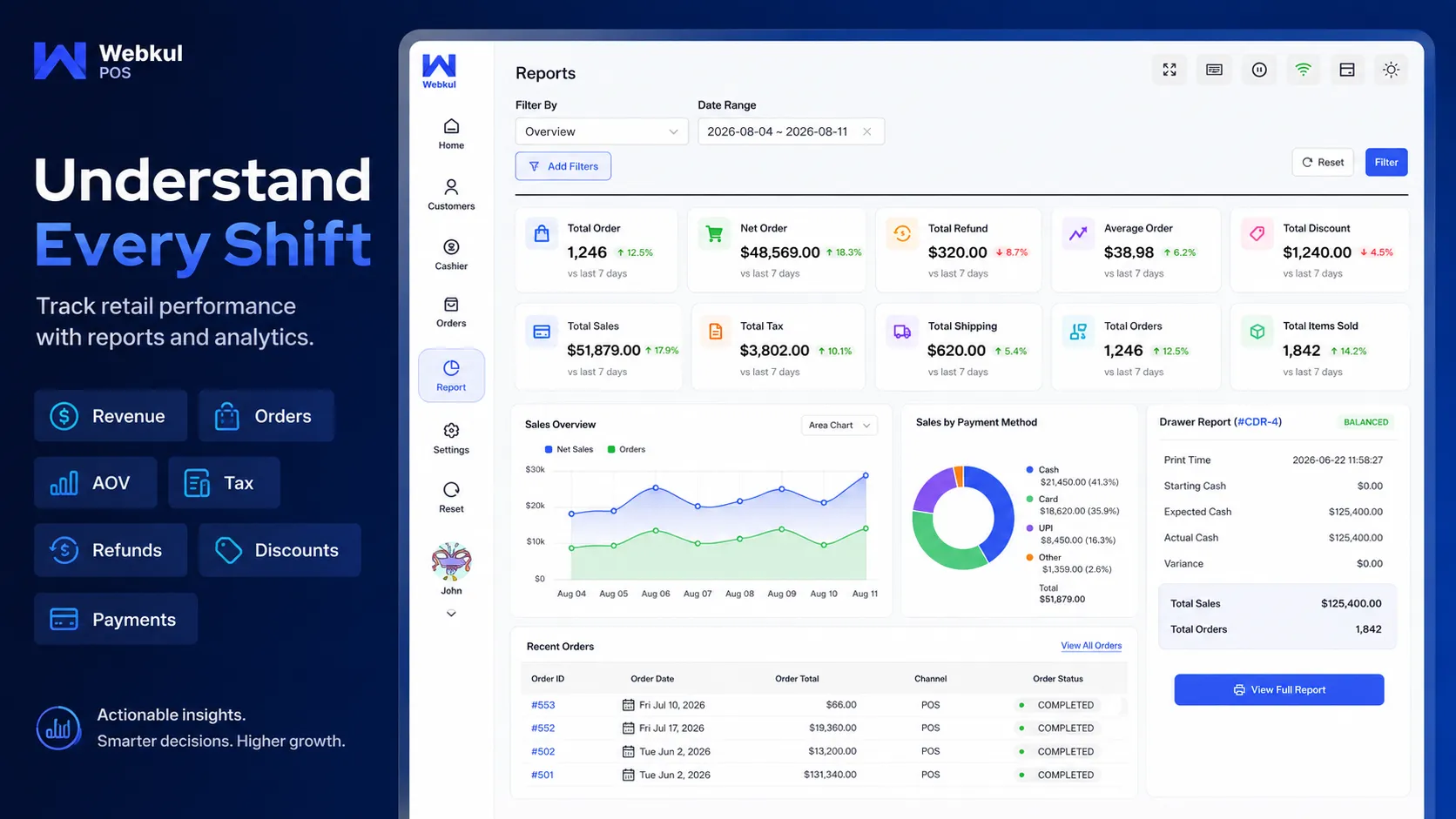Toggle Orders legend in chart
The width and height of the screenshot is (1456, 819).
click(x=626, y=449)
